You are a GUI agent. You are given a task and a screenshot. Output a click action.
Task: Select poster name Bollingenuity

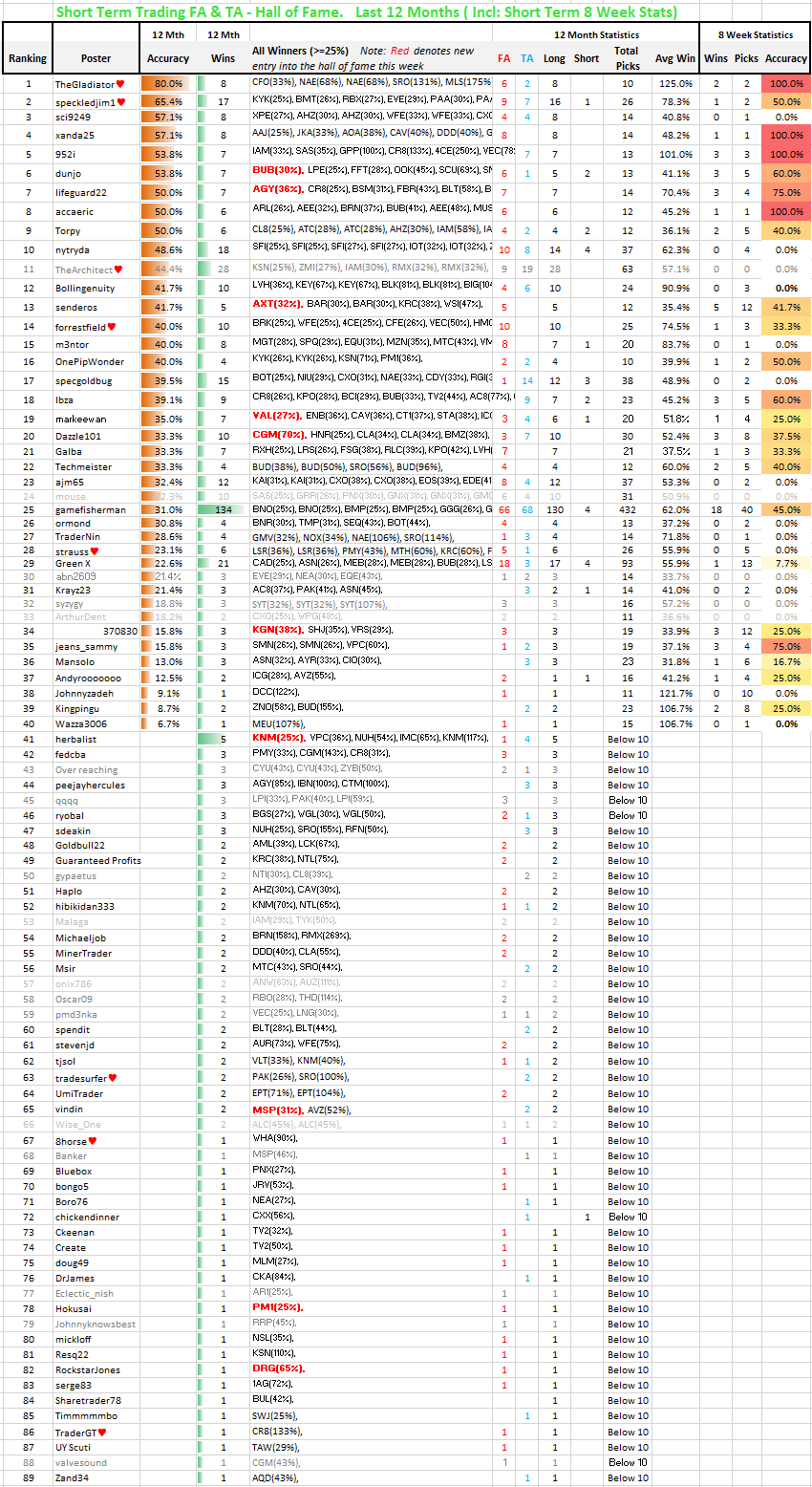point(84,288)
